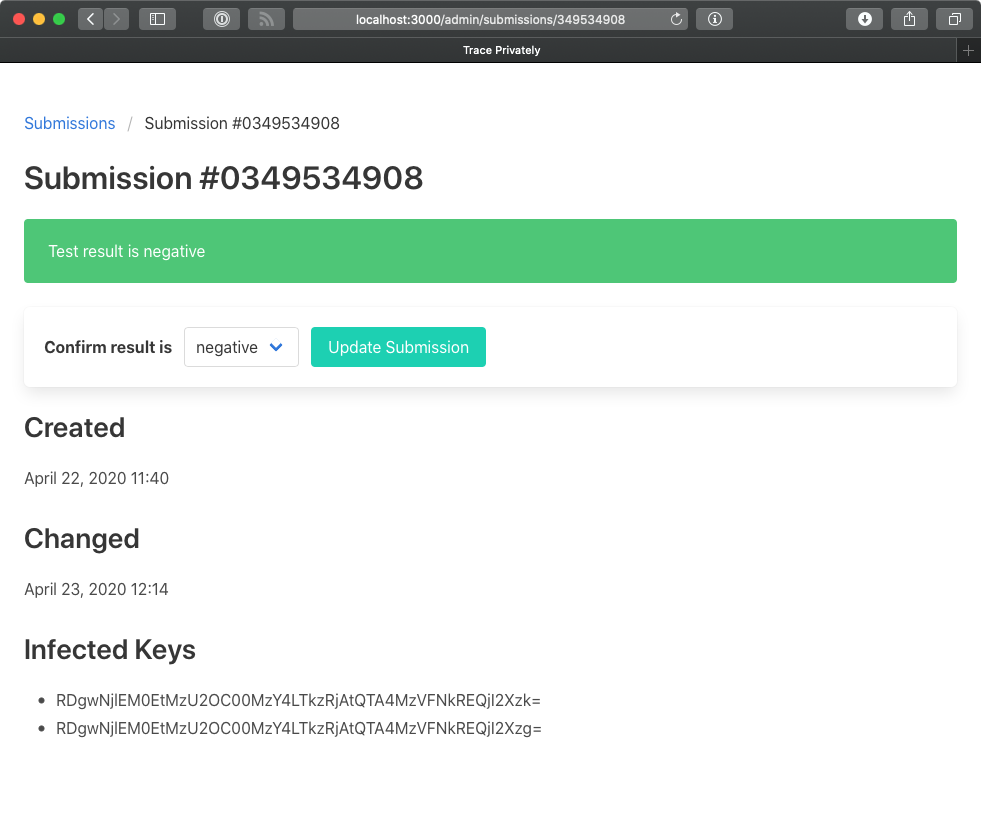
Task: Open the site info extension icon
Action: click(x=714, y=19)
